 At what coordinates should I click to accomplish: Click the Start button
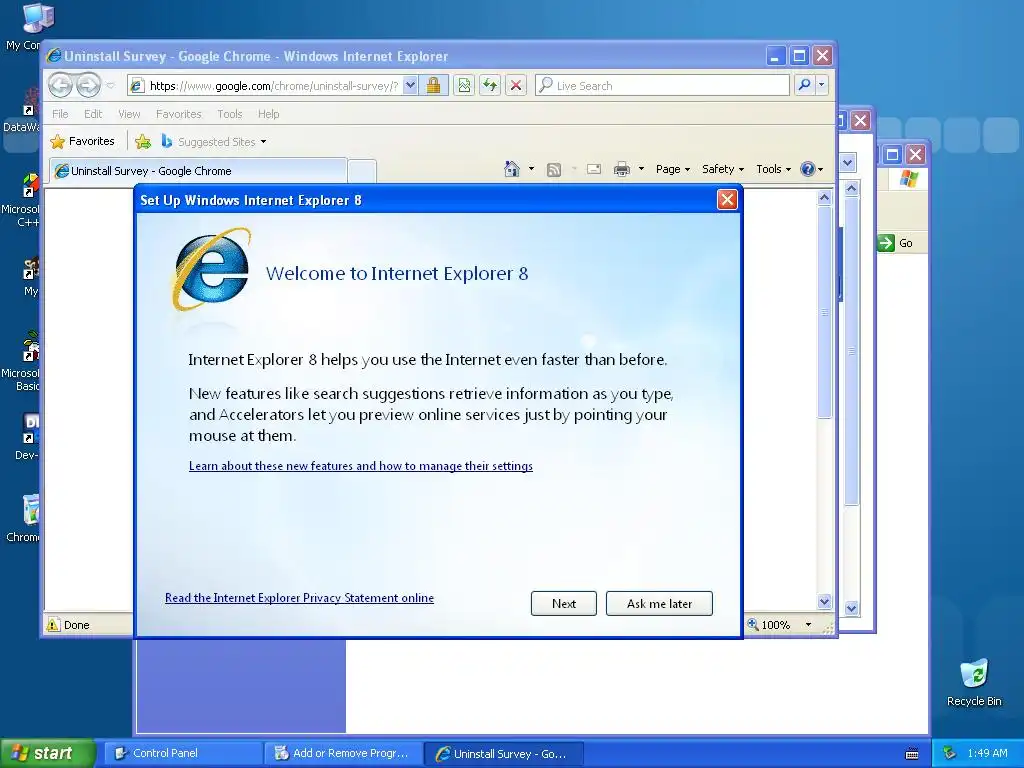pyautogui.click(x=48, y=753)
